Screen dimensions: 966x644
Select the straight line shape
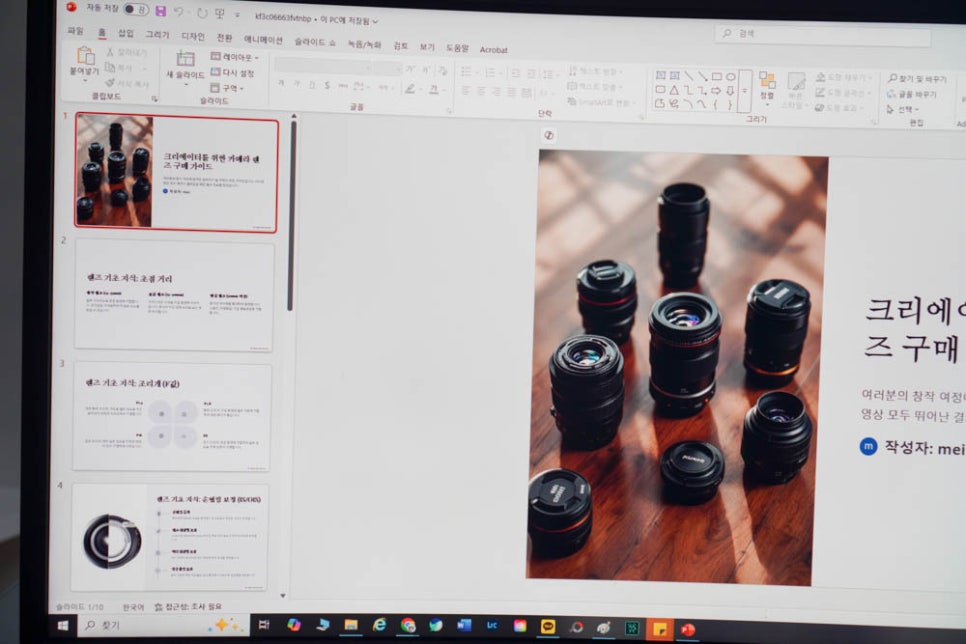pyautogui.click(x=688, y=76)
